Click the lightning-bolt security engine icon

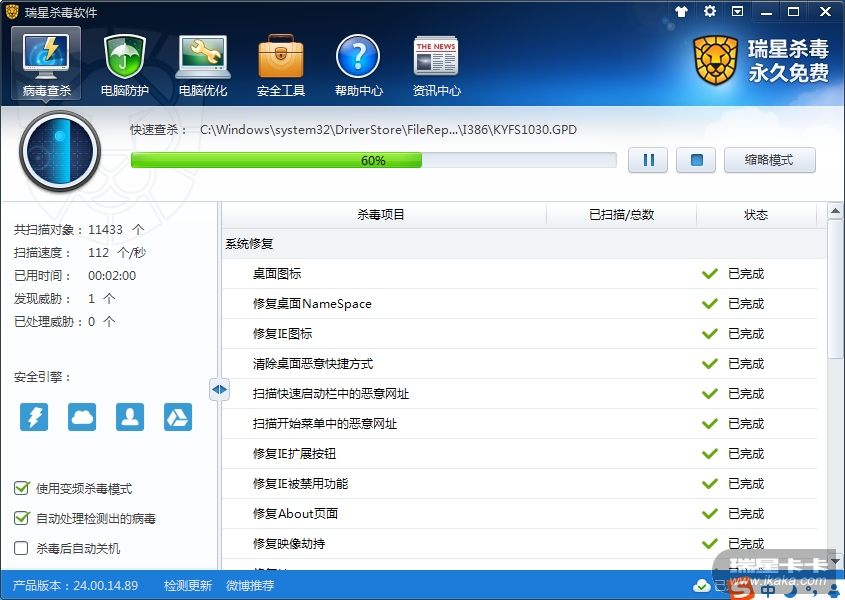point(34,417)
